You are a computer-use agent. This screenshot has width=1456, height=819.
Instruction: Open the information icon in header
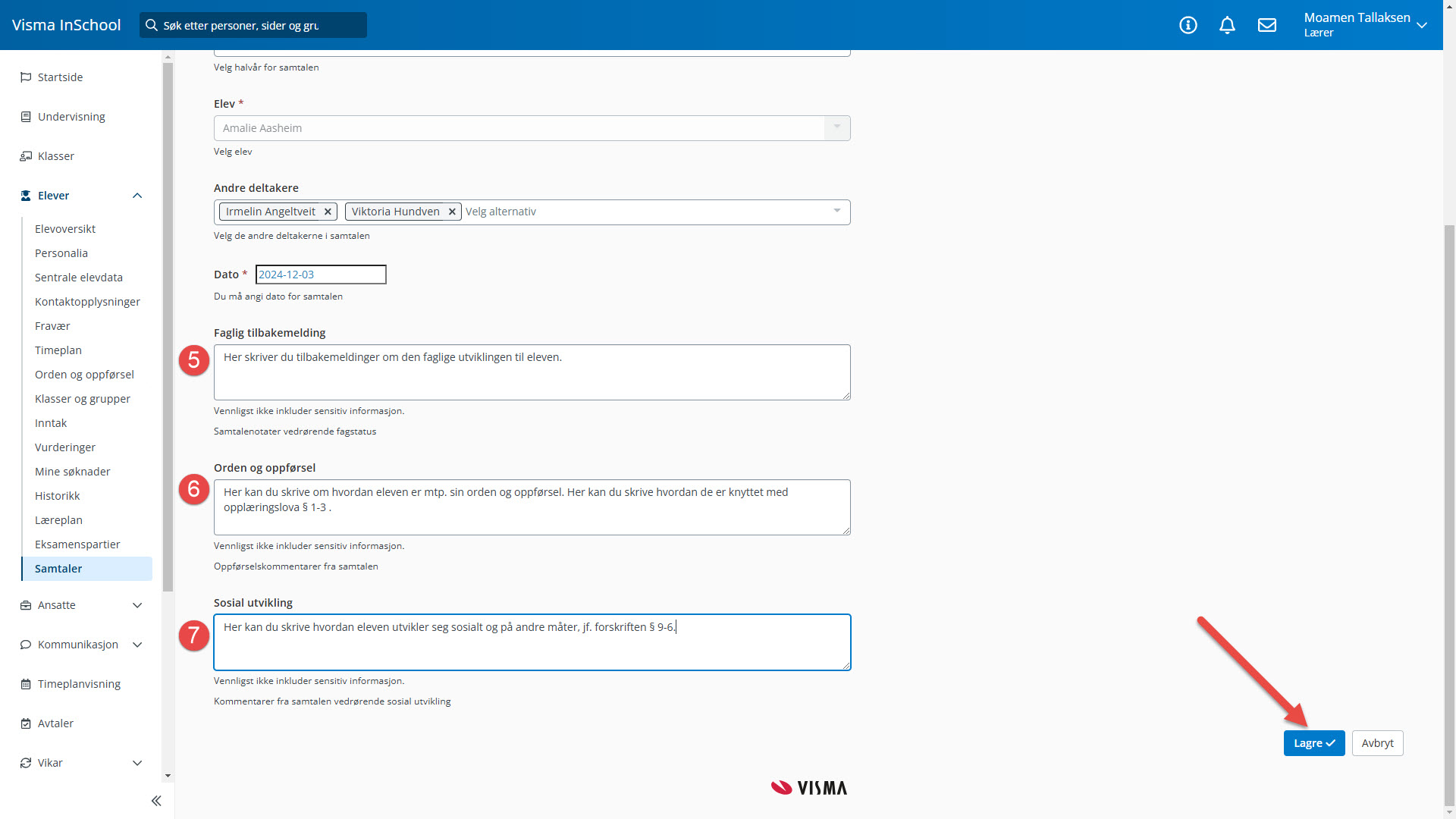click(x=1188, y=25)
